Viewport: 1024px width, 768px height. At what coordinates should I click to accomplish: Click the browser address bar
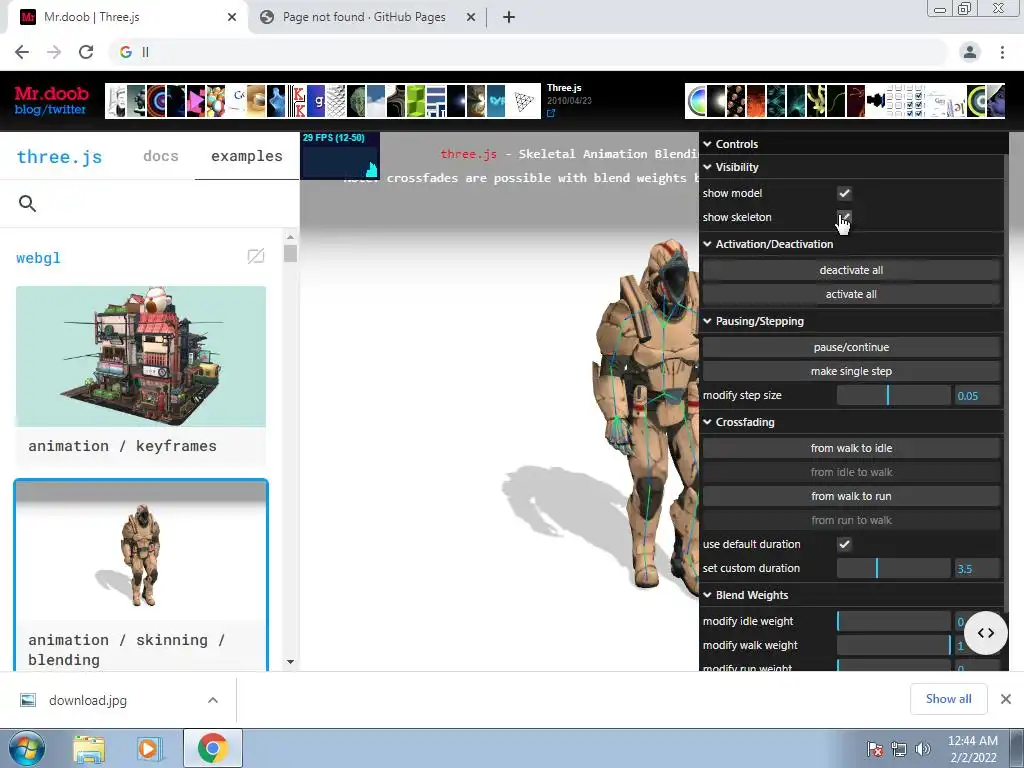(x=529, y=52)
